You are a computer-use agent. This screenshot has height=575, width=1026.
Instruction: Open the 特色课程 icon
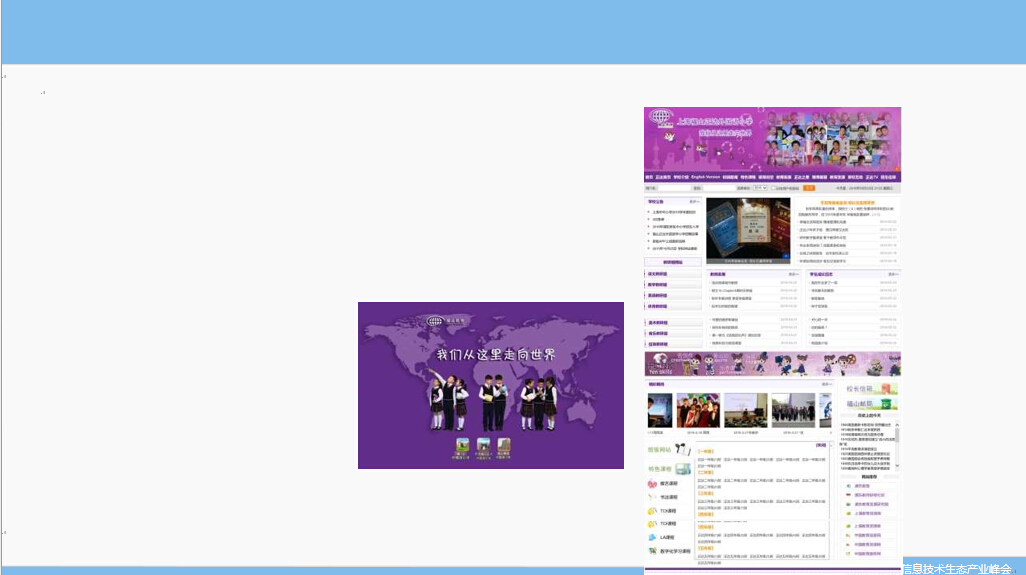point(682,469)
